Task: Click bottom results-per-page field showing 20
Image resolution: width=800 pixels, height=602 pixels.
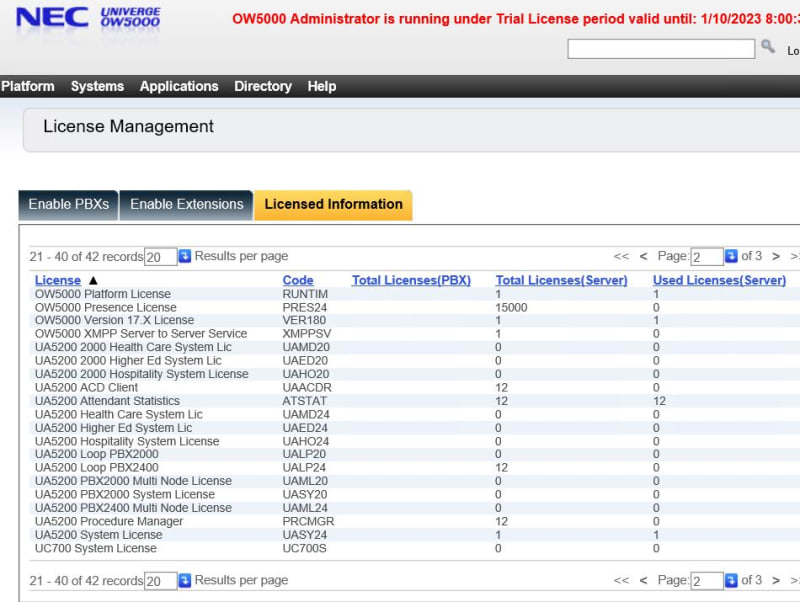Action: click(161, 581)
